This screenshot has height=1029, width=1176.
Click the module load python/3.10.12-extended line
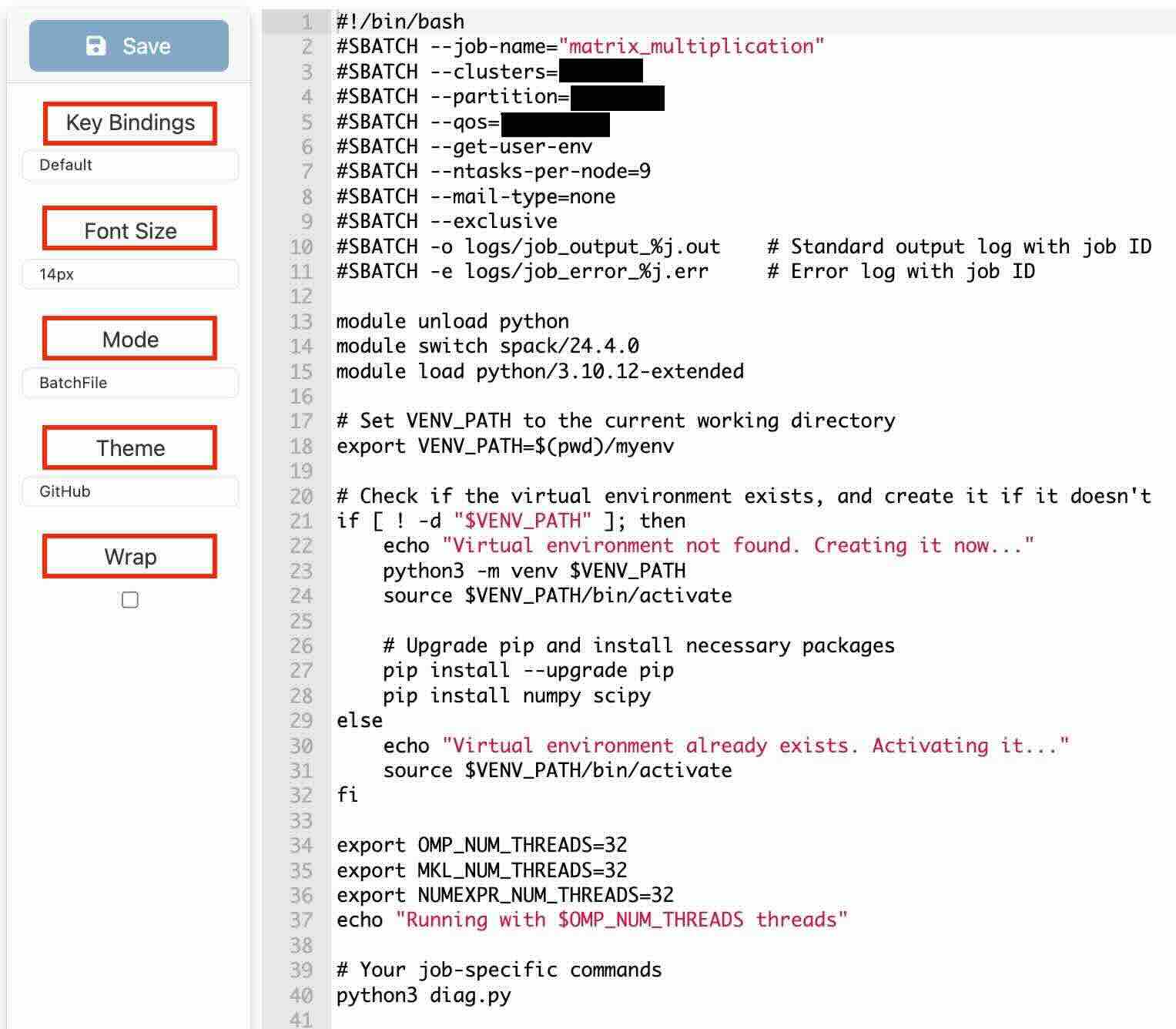[x=539, y=371]
